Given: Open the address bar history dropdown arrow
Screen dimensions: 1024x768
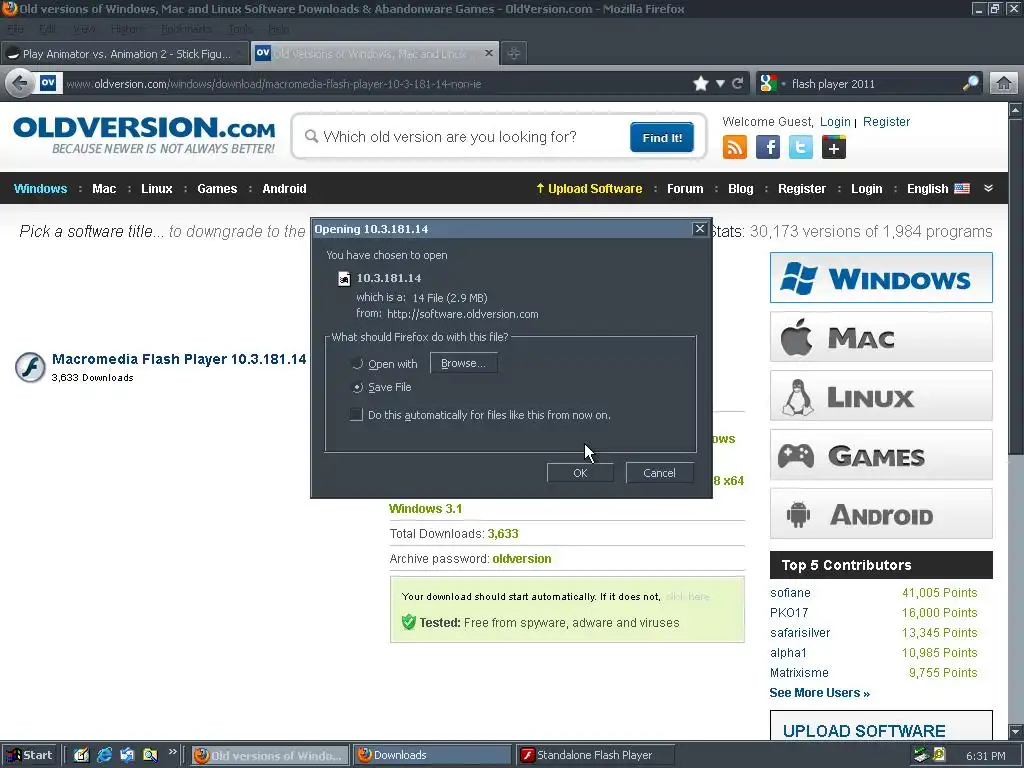Looking at the screenshot, I should pos(720,84).
